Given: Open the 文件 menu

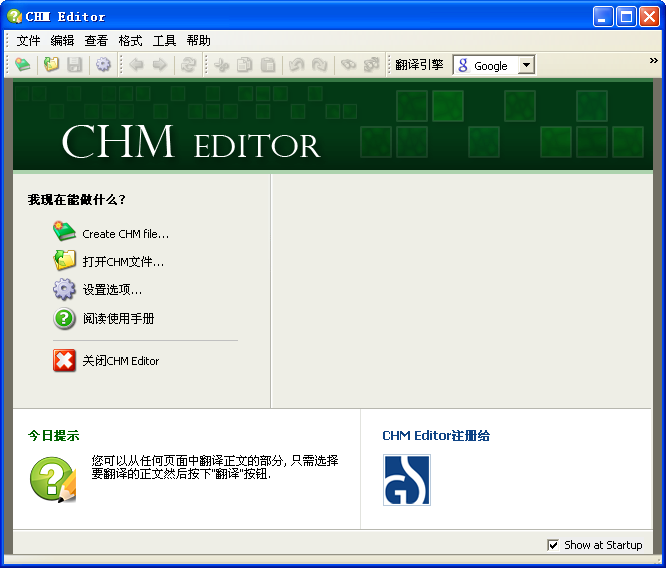Looking at the screenshot, I should coord(28,41).
